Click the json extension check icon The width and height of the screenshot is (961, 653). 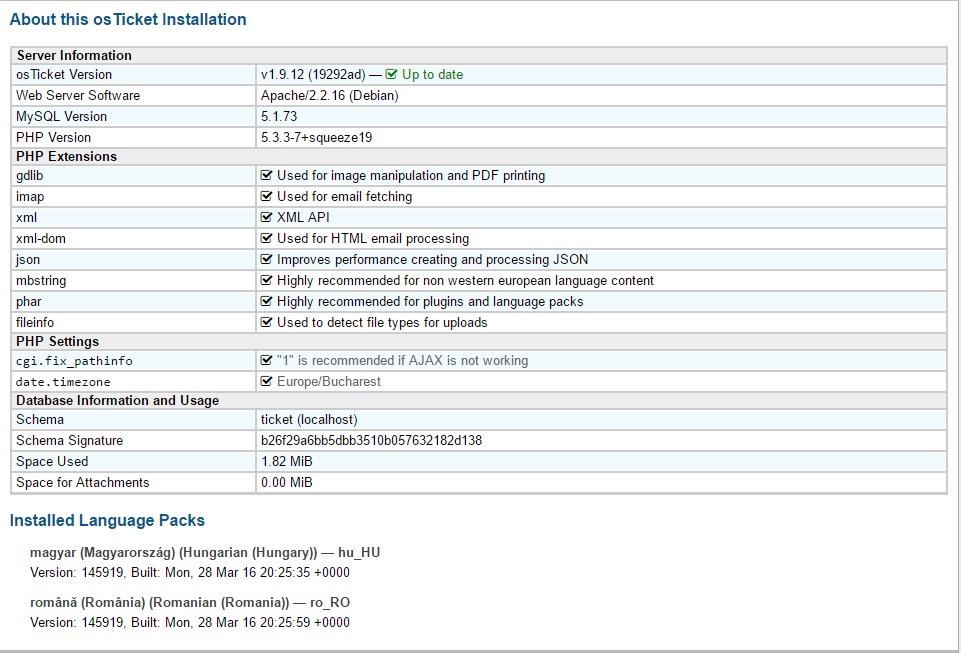267,259
